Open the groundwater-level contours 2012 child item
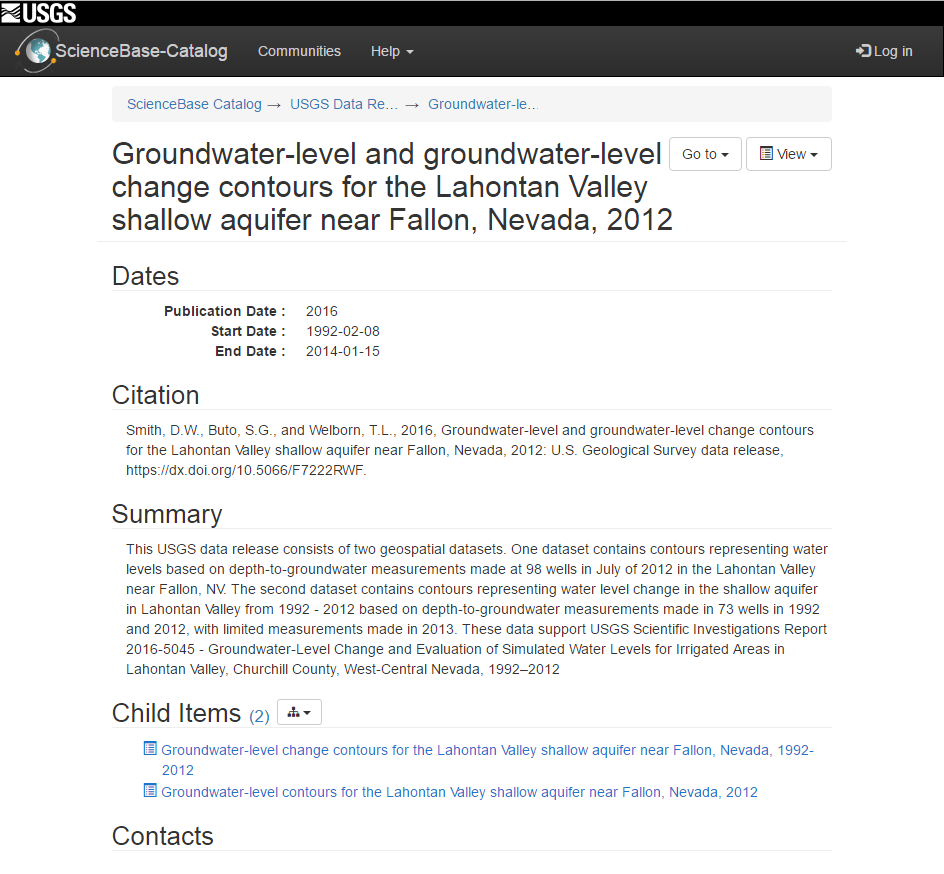This screenshot has height=874, width=944. (460, 791)
